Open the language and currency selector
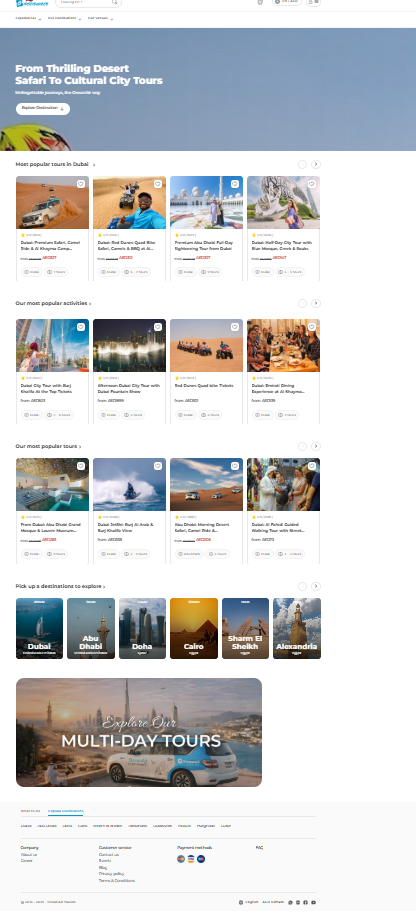 [287, 2]
